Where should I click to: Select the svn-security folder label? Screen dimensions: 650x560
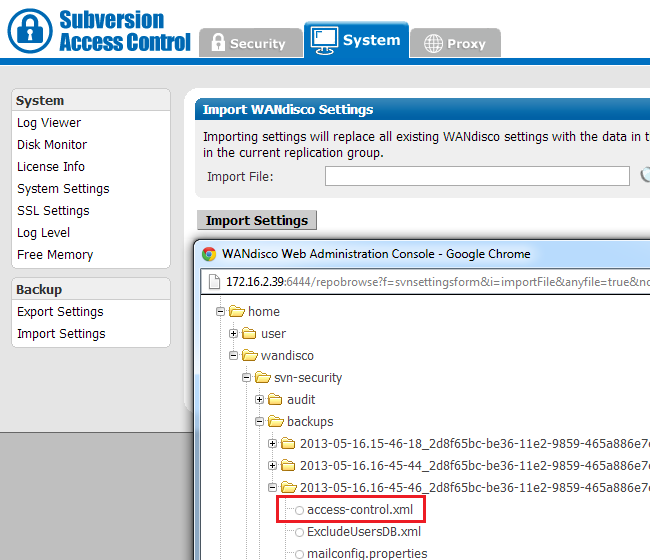tap(308, 377)
